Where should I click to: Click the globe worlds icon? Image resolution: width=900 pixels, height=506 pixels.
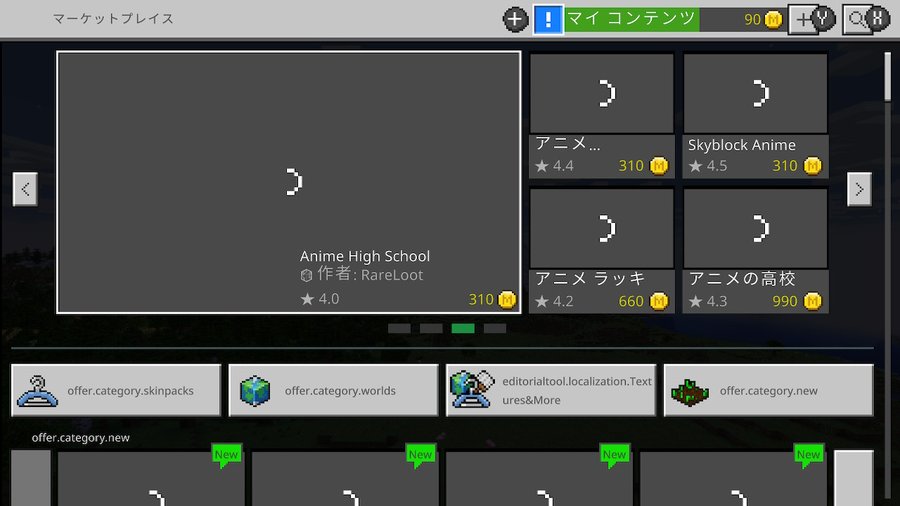click(x=255, y=391)
